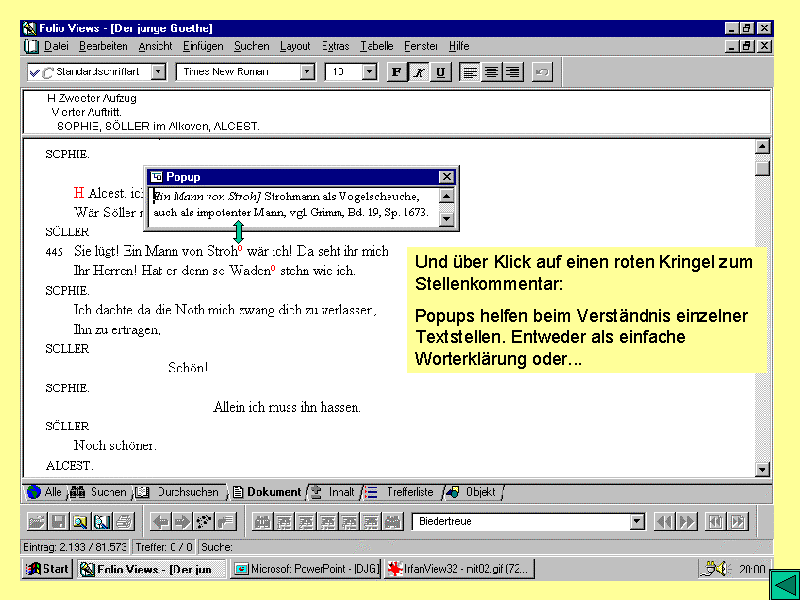This screenshot has width=800, height=600.
Task: Open the font size dropdown
Action: (369, 72)
